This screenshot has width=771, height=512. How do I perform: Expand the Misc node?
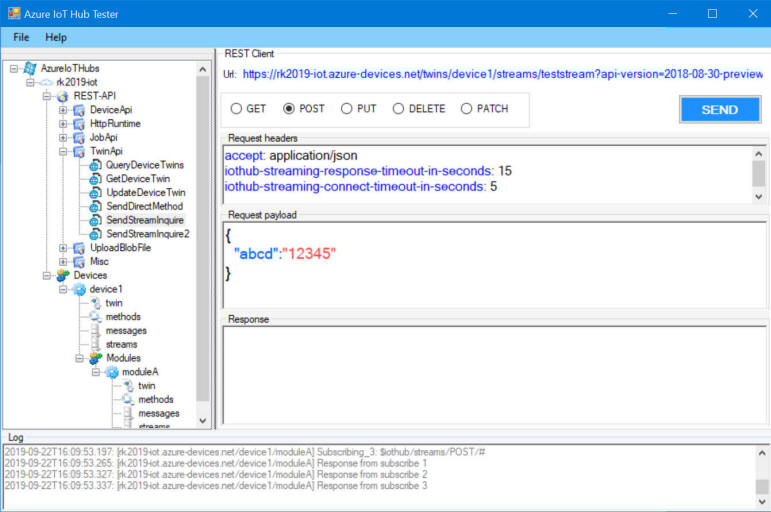point(63,262)
